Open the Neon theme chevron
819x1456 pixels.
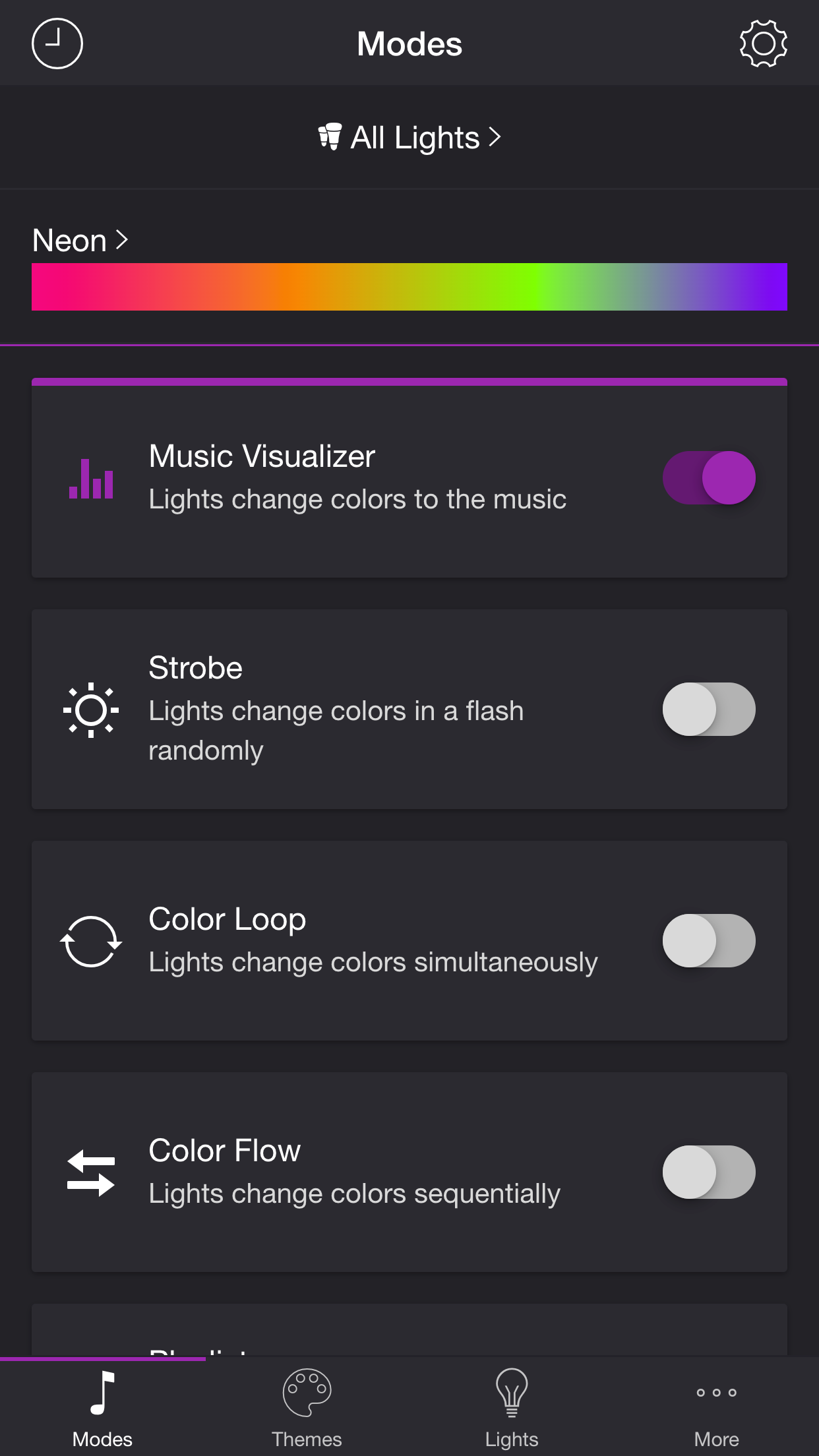click(x=122, y=240)
